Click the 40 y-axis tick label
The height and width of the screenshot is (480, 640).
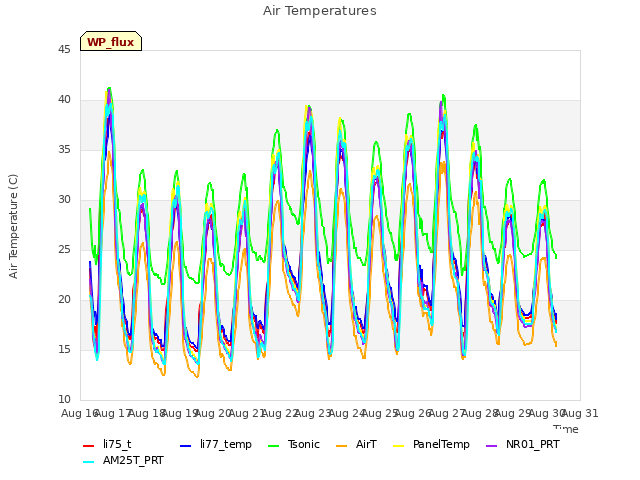point(64,99)
